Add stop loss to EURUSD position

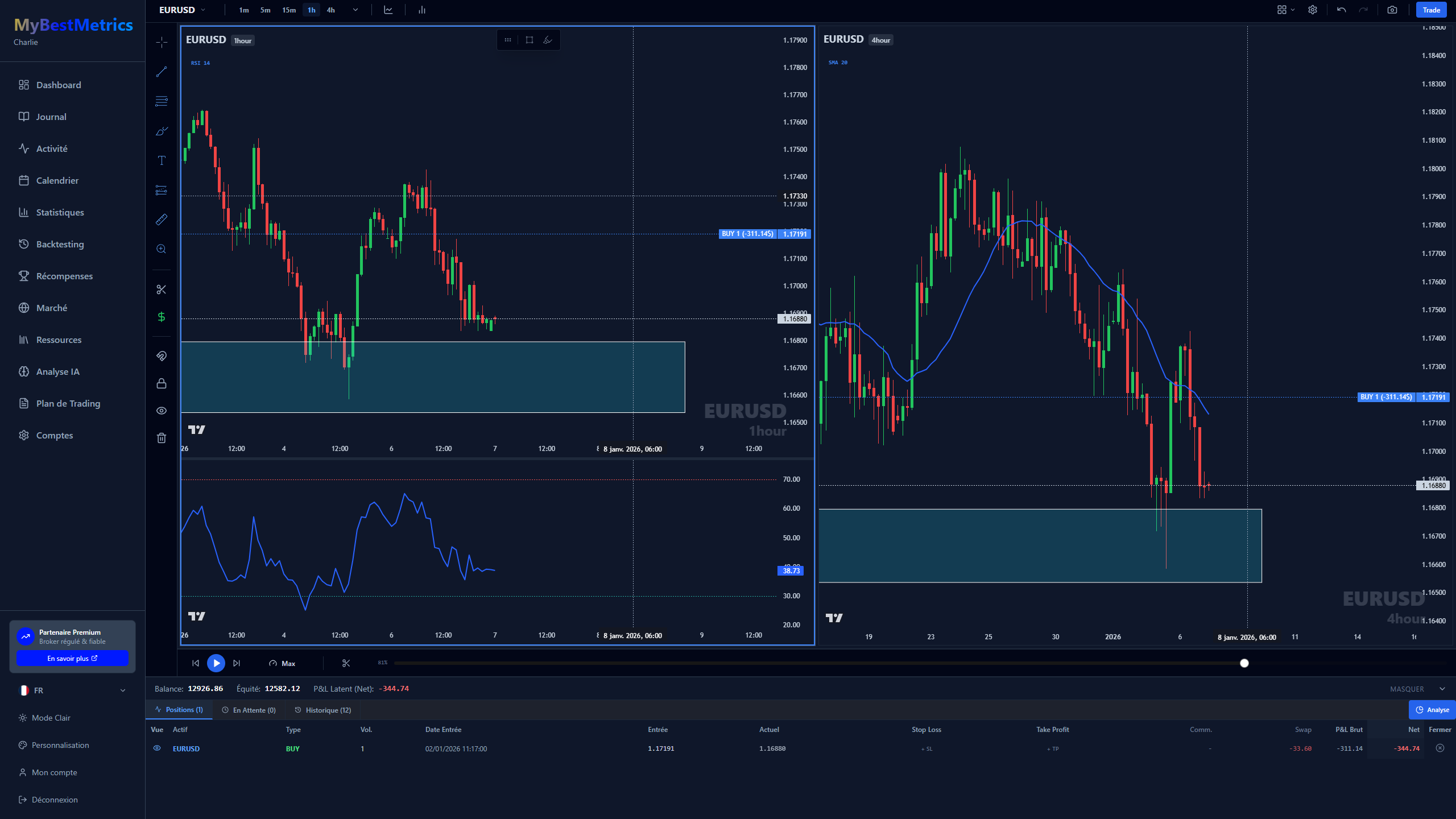[926, 749]
